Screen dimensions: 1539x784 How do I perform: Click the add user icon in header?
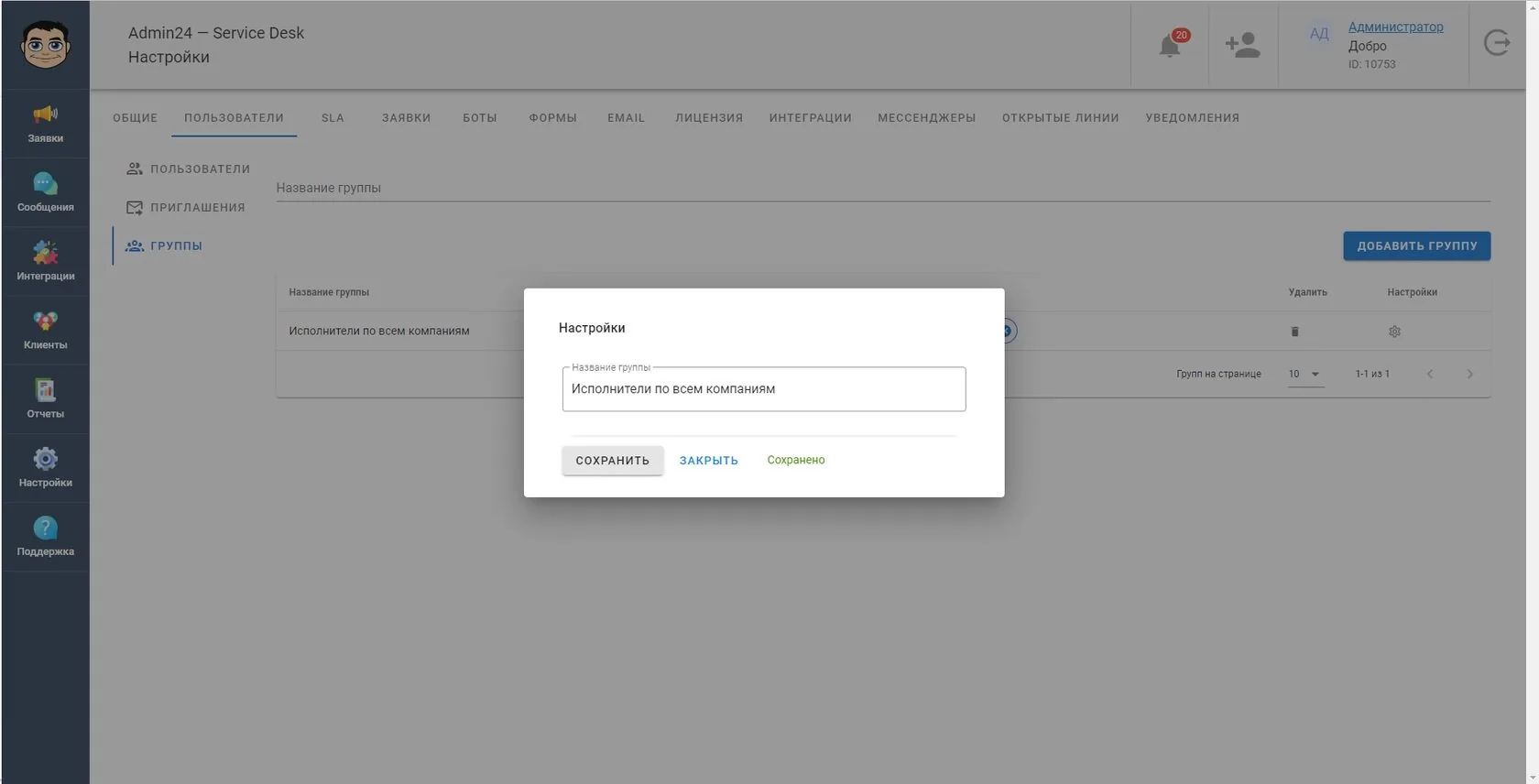click(1243, 45)
